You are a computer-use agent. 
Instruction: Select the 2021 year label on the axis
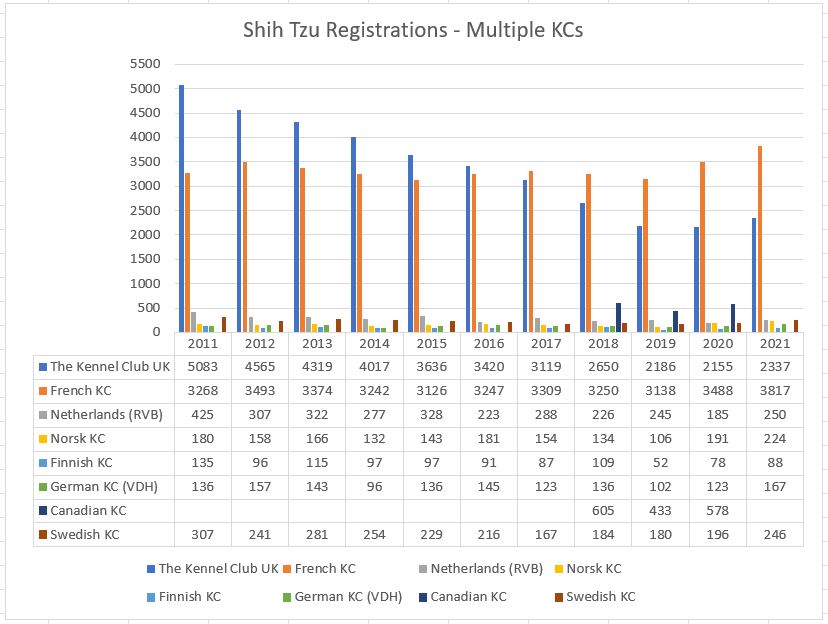pyautogui.click(x=773, y=343)
